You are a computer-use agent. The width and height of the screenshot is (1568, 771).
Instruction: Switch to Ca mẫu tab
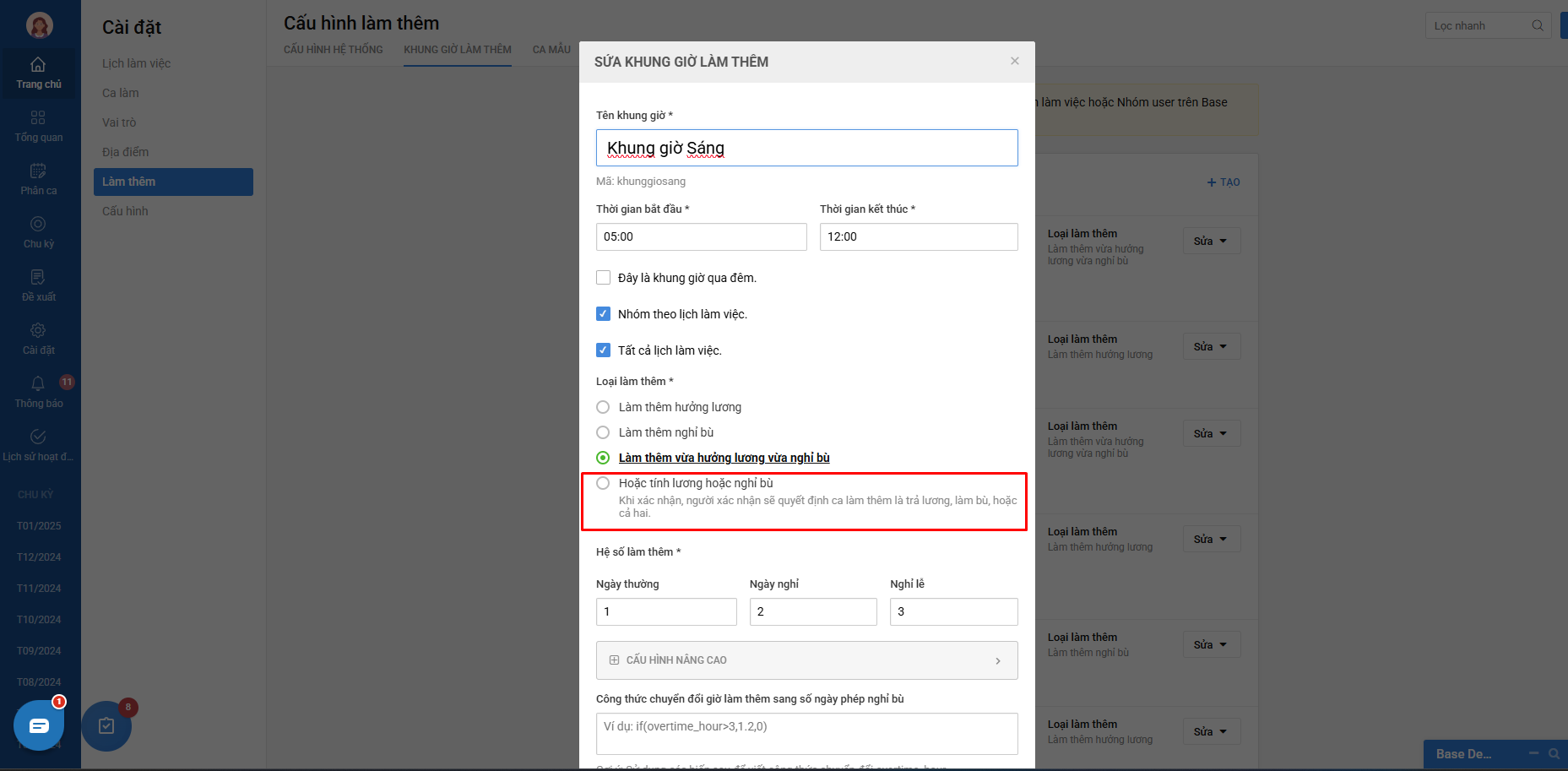pyautogui.click(x=551, y=50)
